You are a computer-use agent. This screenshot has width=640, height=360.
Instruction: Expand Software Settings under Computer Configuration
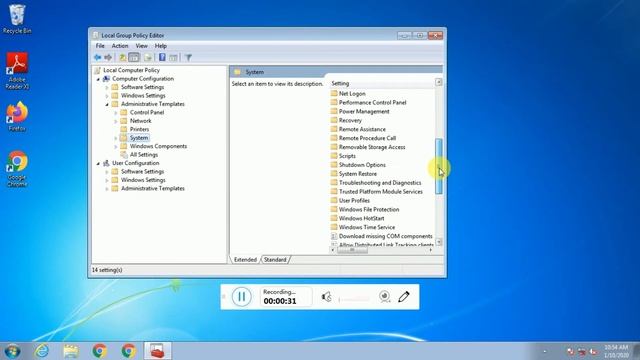tap(107, 87)
